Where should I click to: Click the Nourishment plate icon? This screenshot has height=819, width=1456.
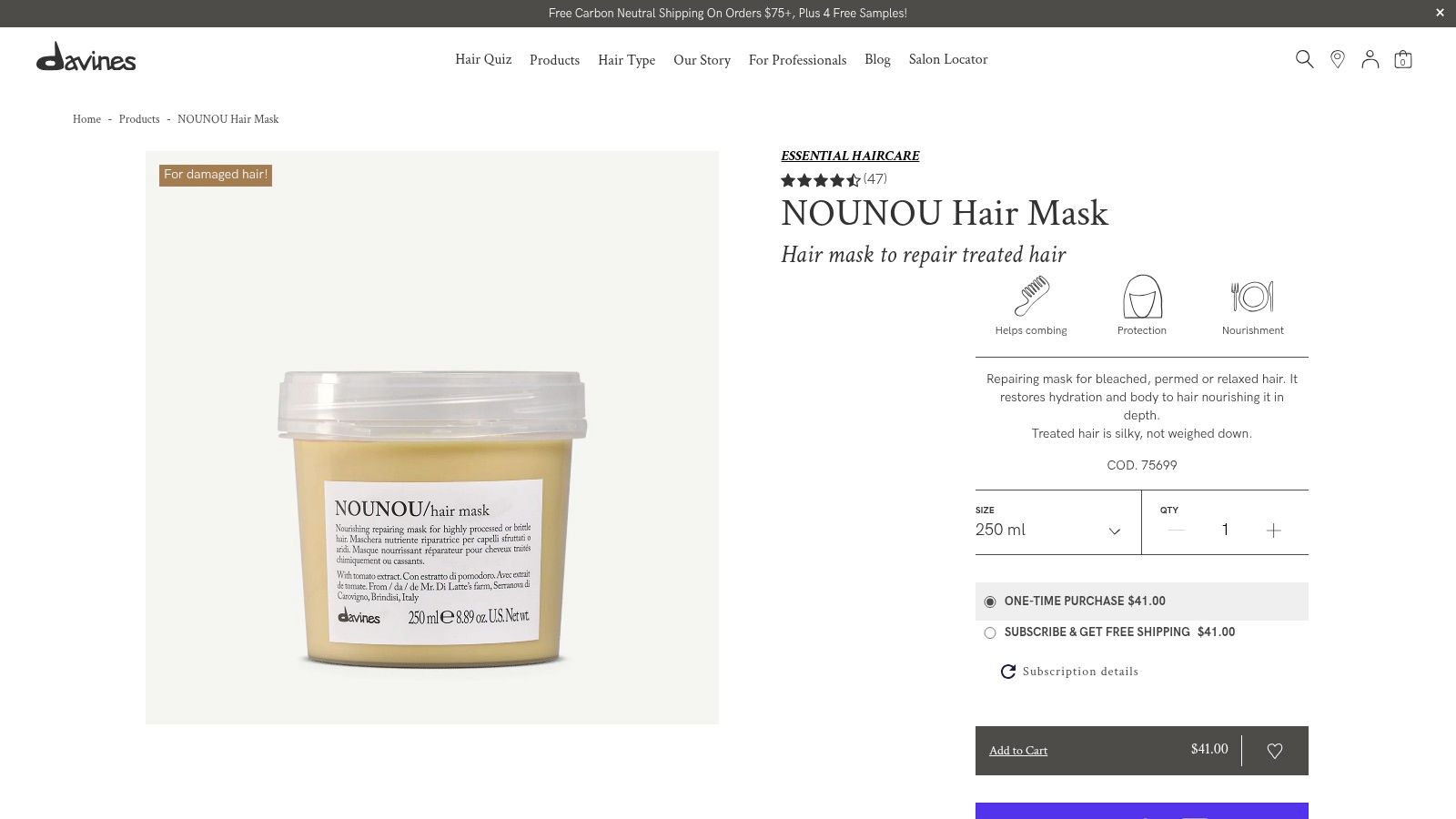(1252, 297)
